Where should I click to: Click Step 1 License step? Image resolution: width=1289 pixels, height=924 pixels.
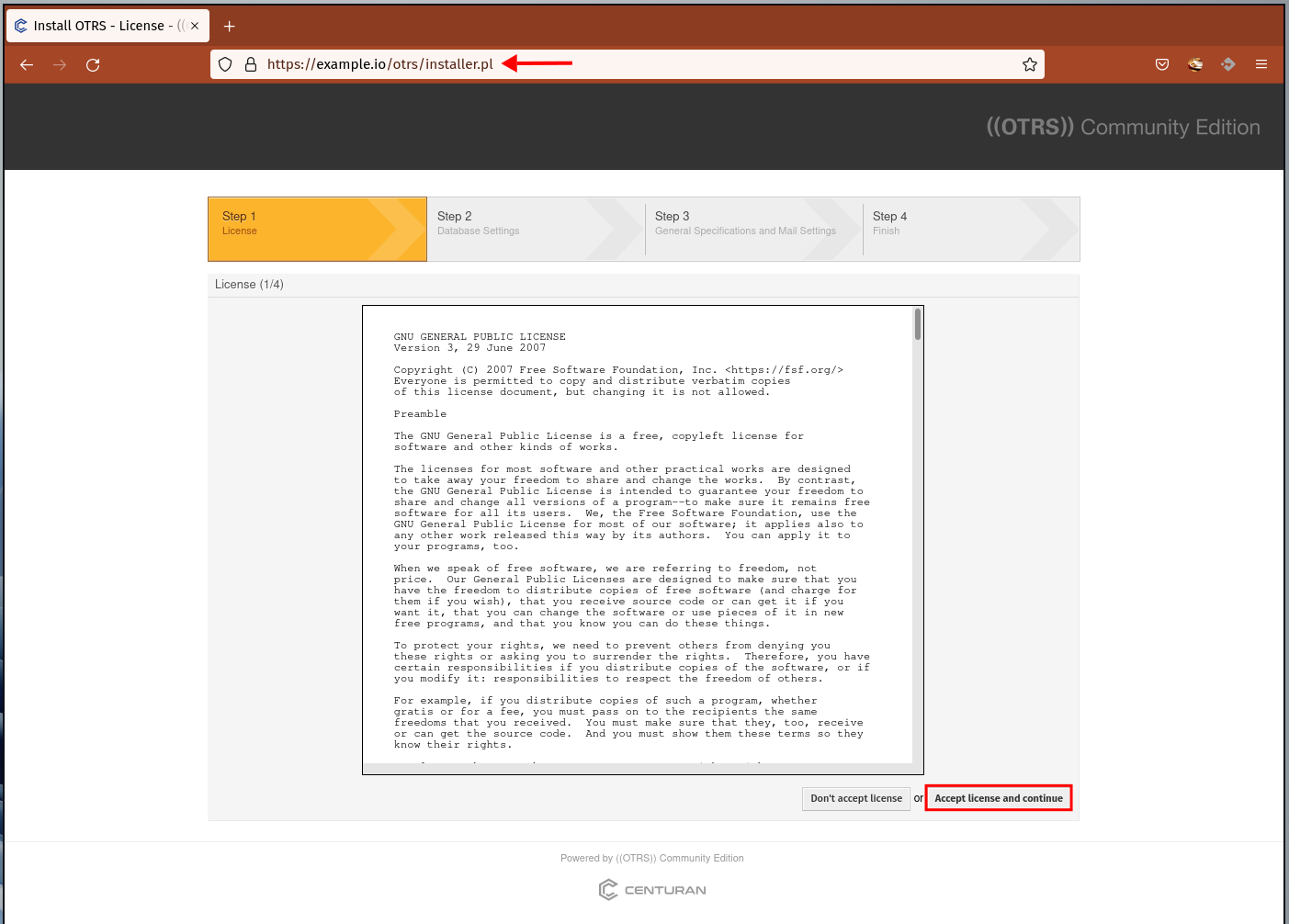317,229
